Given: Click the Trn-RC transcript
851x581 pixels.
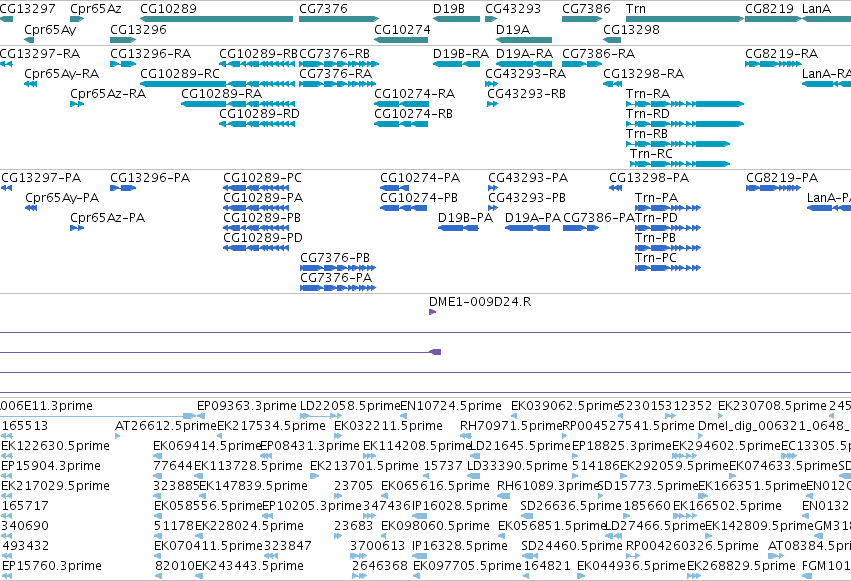Looking at the screenshot, I should click(680, 164).
